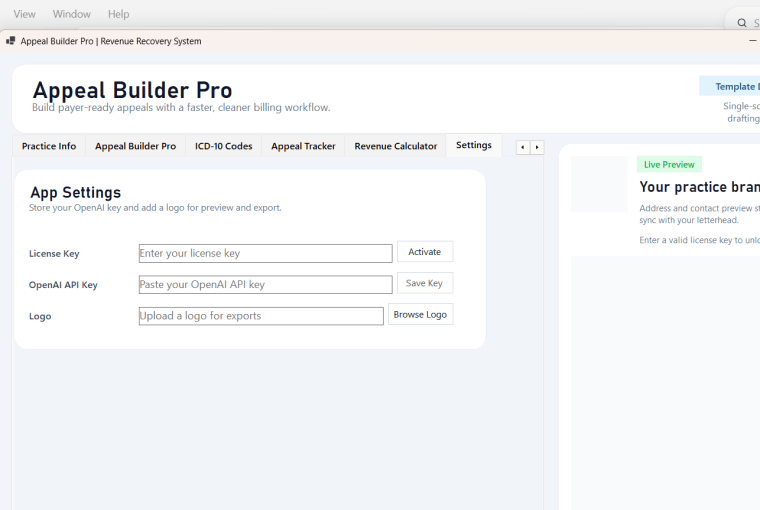Click the 'Build payer-ready appeals' subtitle

point(181,108)
